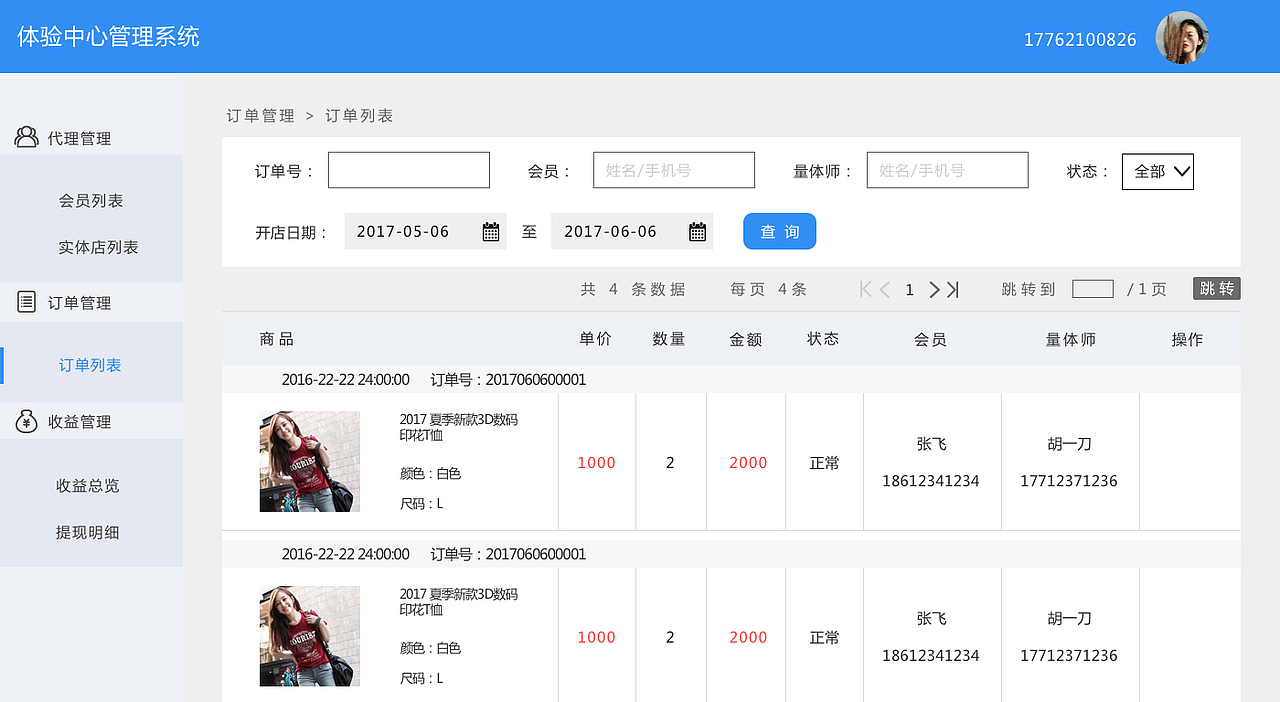Click the first T-shirt product thumbnail

point(309,461)
